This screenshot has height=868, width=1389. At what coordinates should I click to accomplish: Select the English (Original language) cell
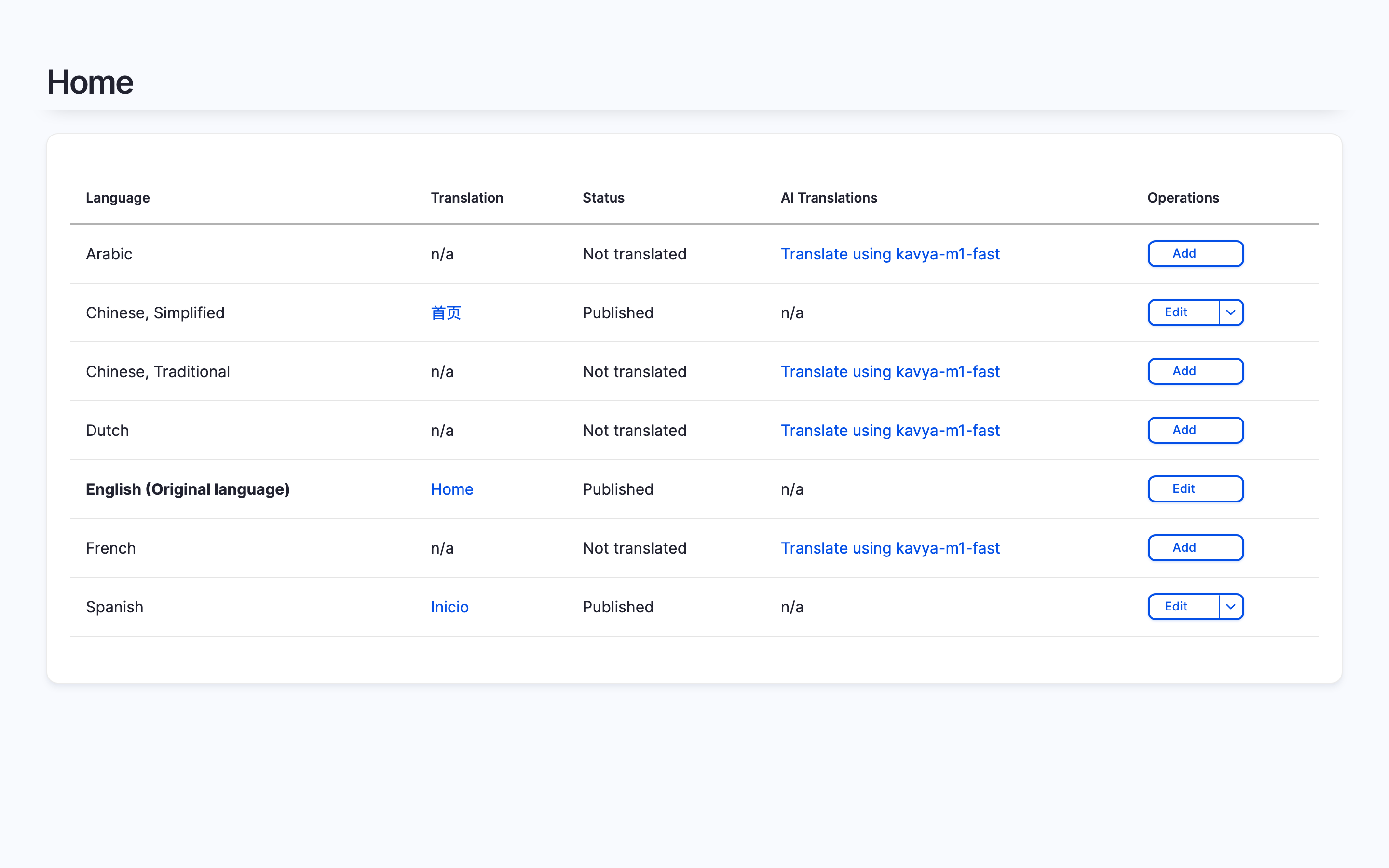point(188,489)
